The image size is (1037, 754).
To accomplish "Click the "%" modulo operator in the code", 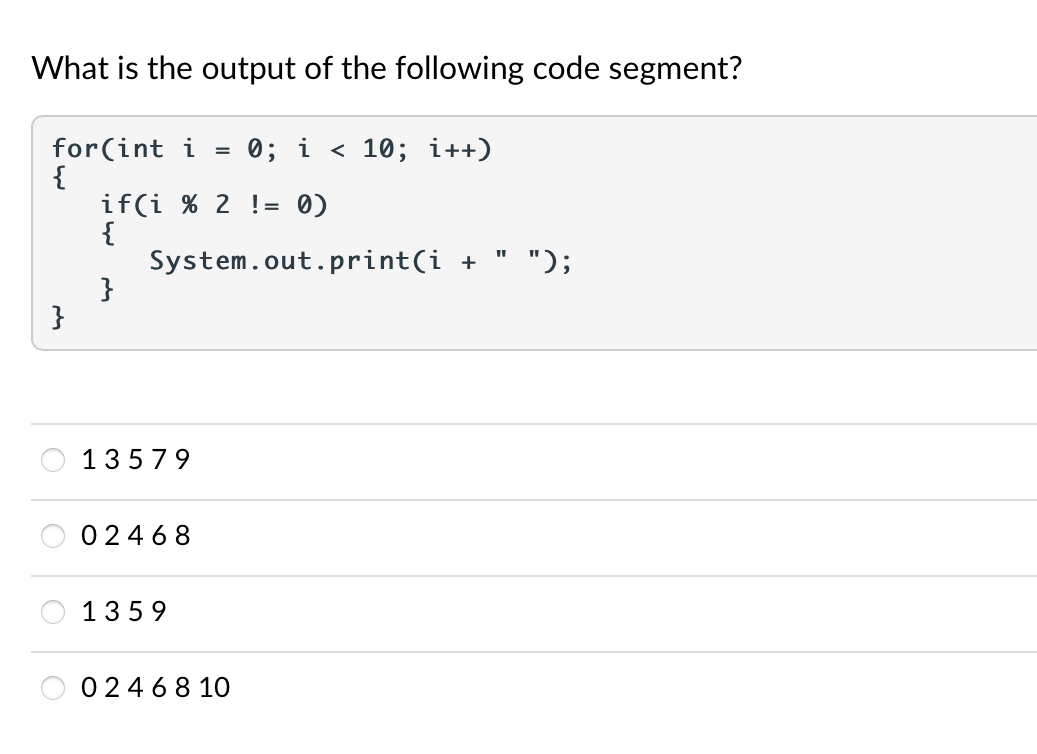I will click(189, 206).
